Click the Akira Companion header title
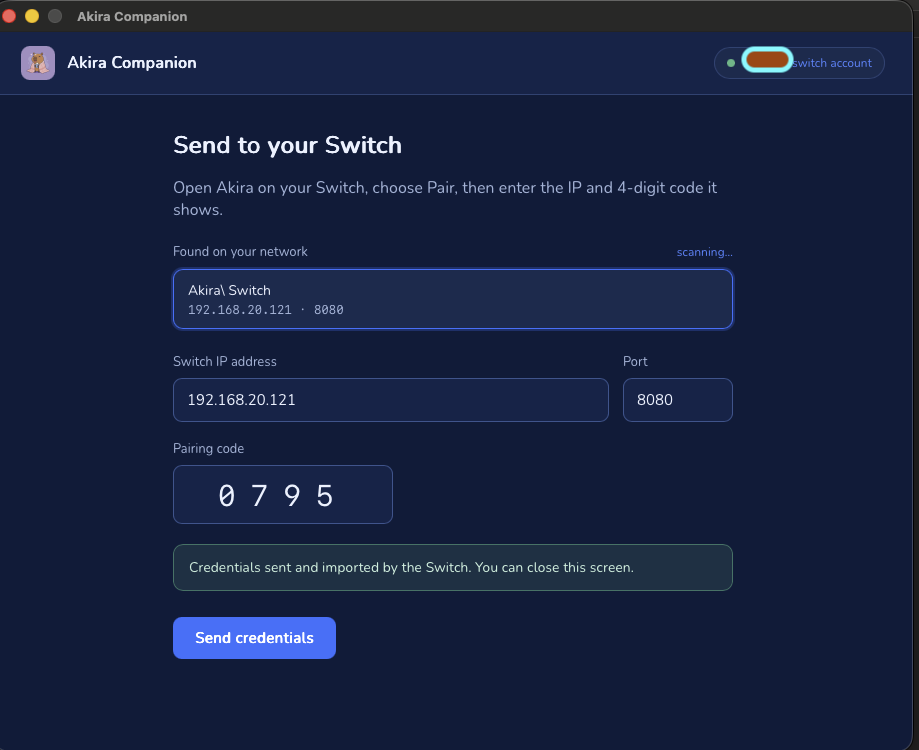Screen dimensions: 919x750 [132, 63]
